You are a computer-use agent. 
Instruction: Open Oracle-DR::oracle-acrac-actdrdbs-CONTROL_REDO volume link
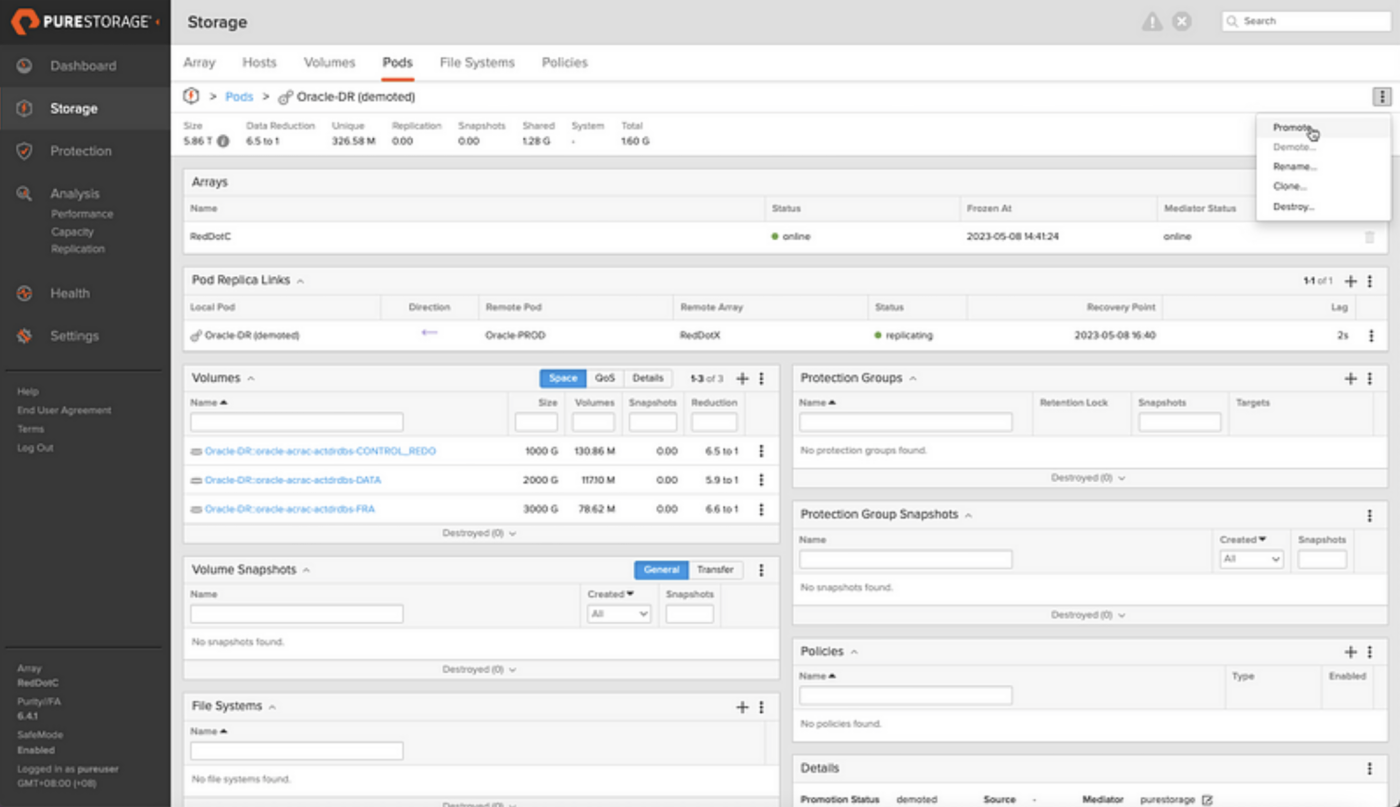(x=320, y=451)
